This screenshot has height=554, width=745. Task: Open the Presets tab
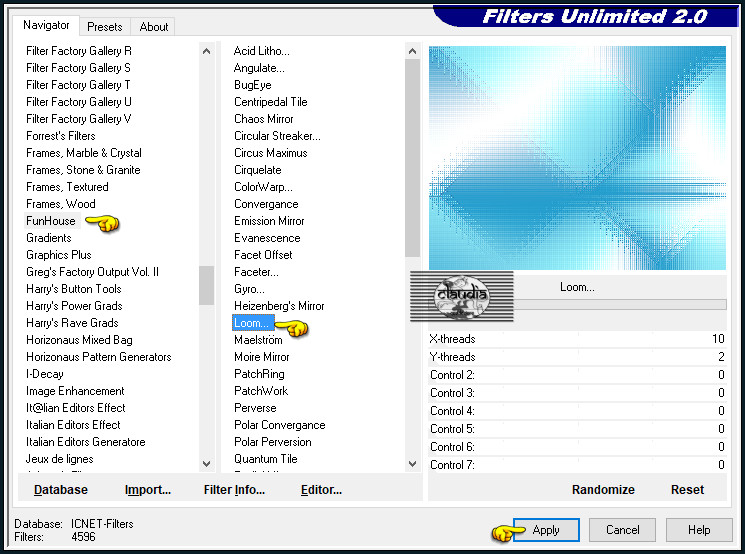click(x=105, y=27)
